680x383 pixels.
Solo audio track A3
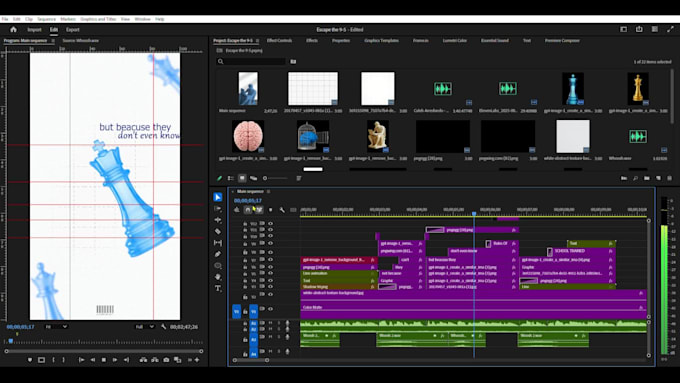[x=279, y=337]
